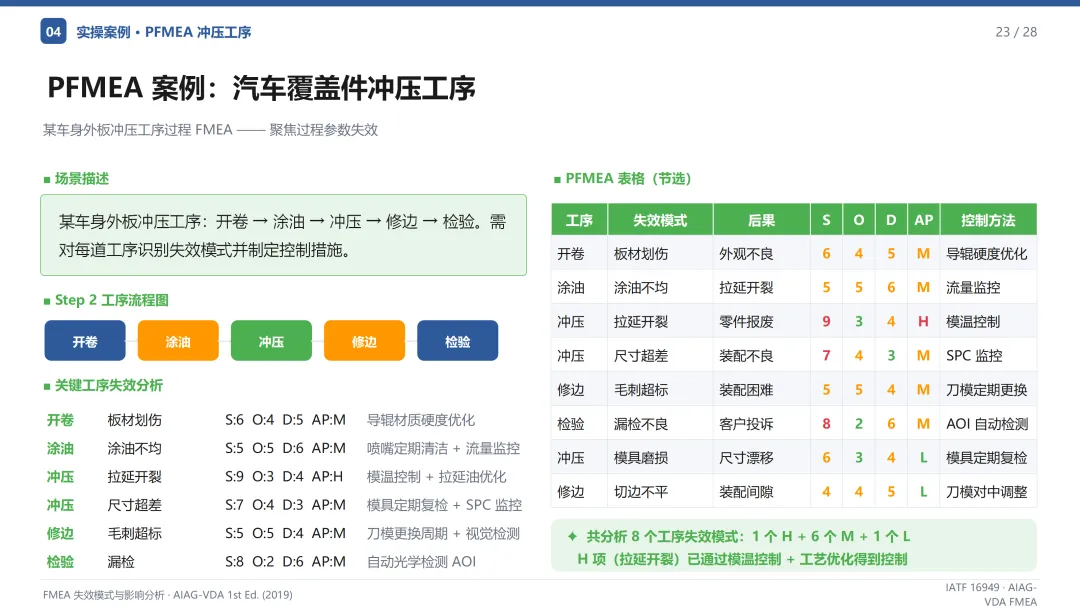Click the green 涂油 label in failure analysis
Image resolution: width=1080 pixels, height=608 pixels.
click(60, 448)
